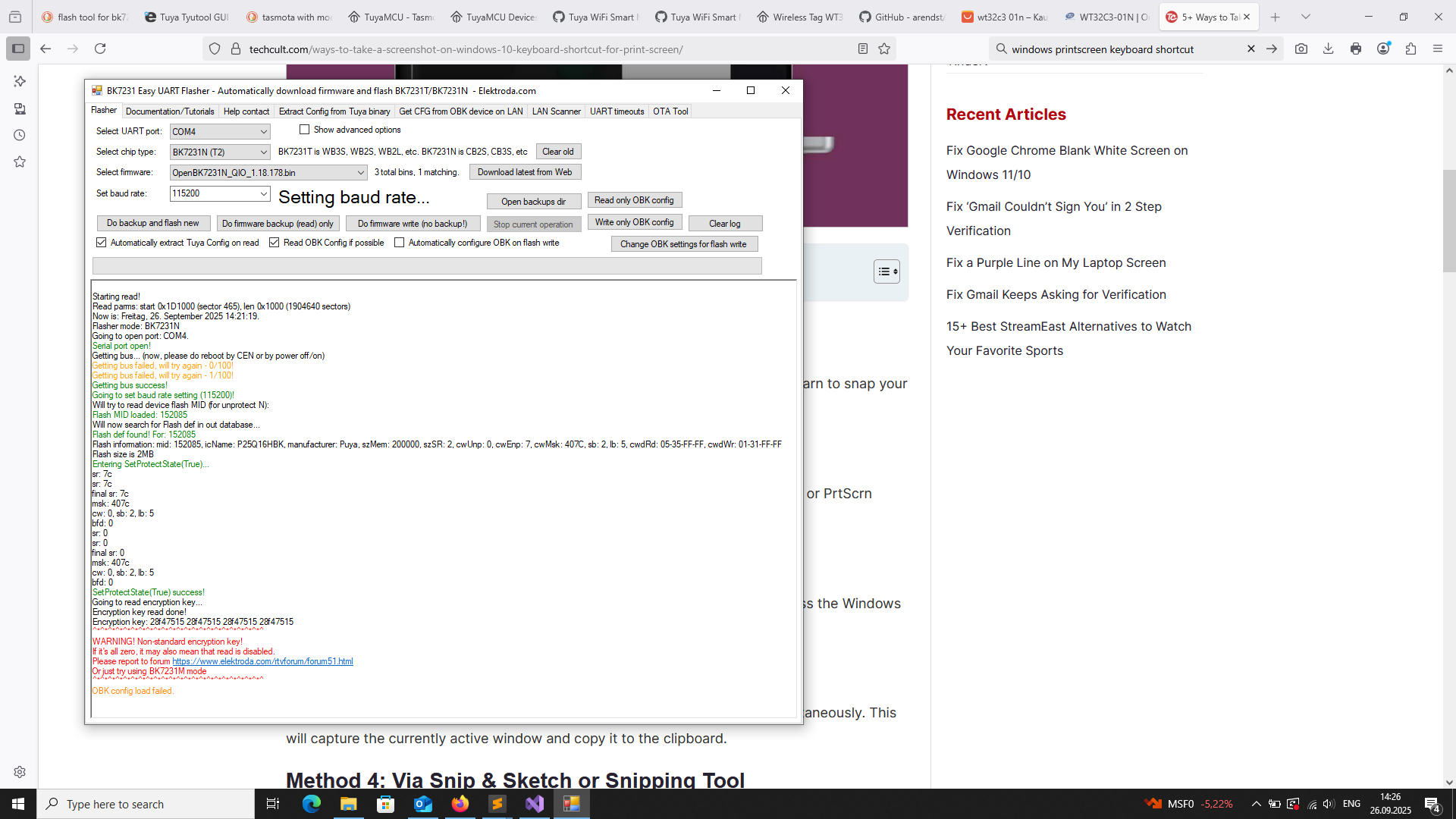Image resolution: width=1456 pixels, height=819 pixels.
Task: Click Download latest from Web button
Action: 525,172
